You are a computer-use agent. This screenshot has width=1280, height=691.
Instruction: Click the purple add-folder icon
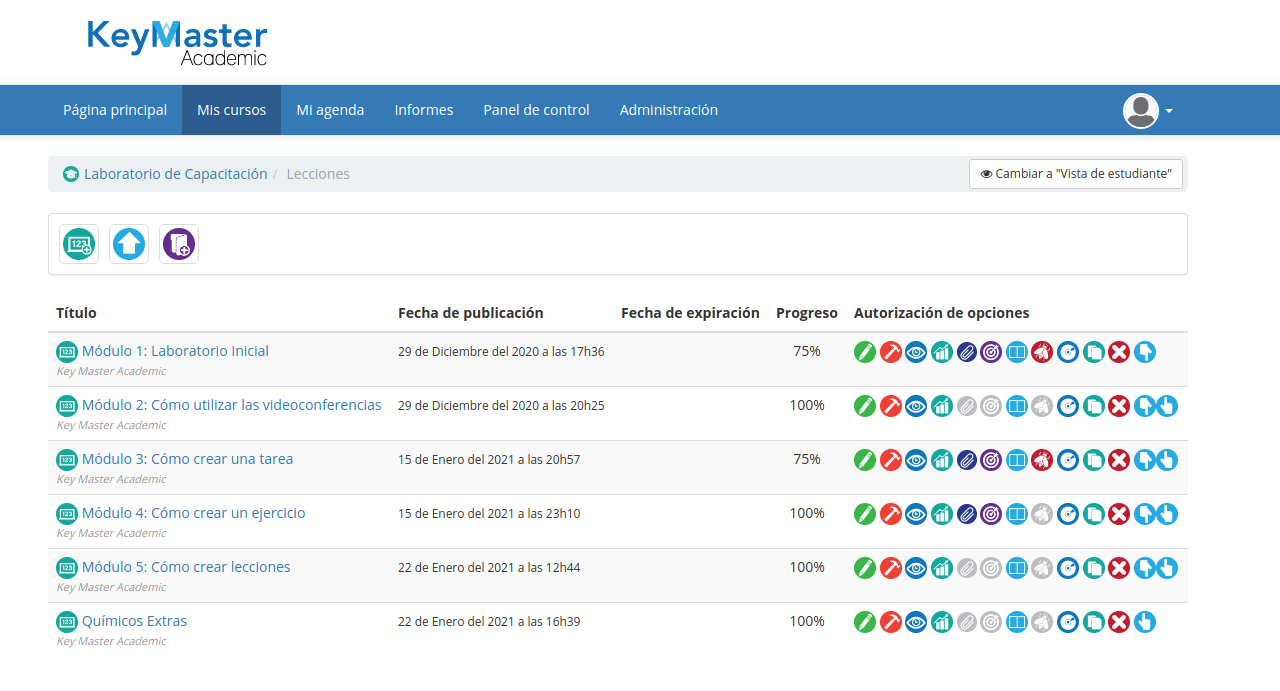pos(179,244)
